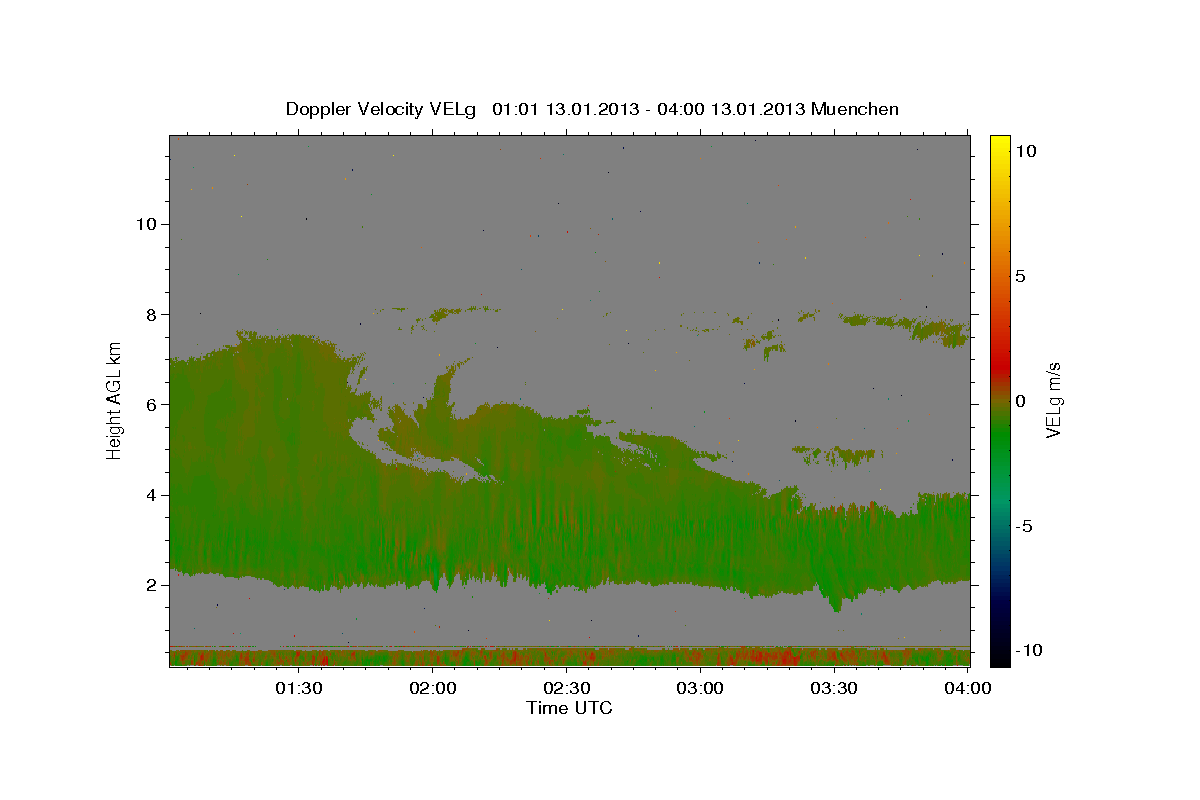
Task: Click the 'VELg m/s' colorbar label
Action: click(x=1054, y=400)
